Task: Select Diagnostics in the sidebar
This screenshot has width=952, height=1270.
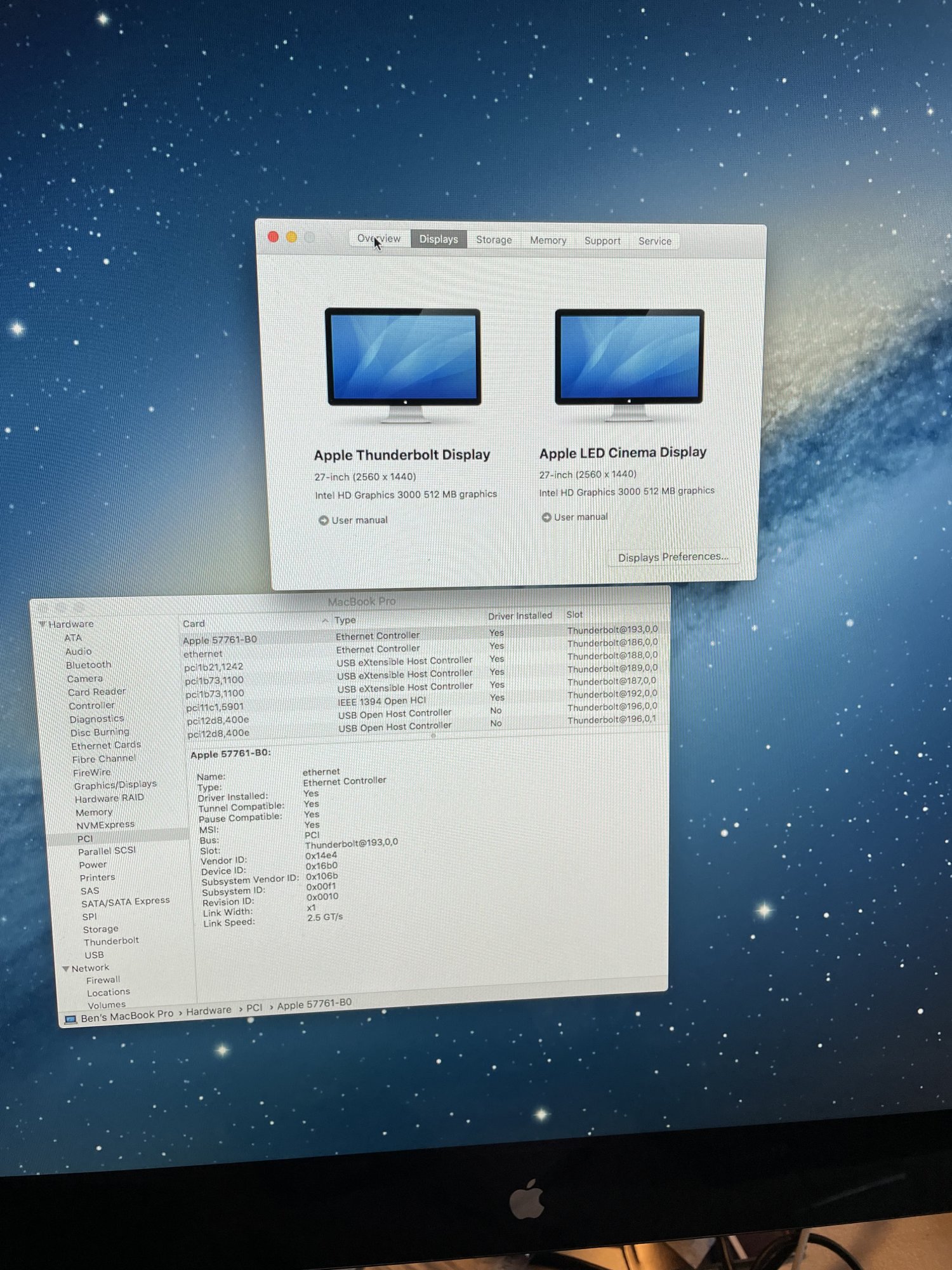Action: pyautogui.click(x=97, y=719)
